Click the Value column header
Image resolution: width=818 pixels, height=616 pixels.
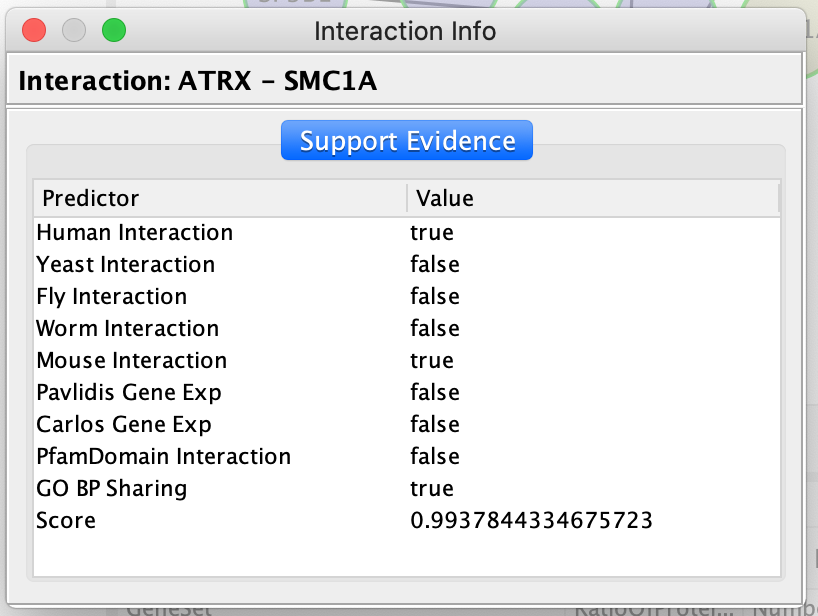tap(592, 198)
